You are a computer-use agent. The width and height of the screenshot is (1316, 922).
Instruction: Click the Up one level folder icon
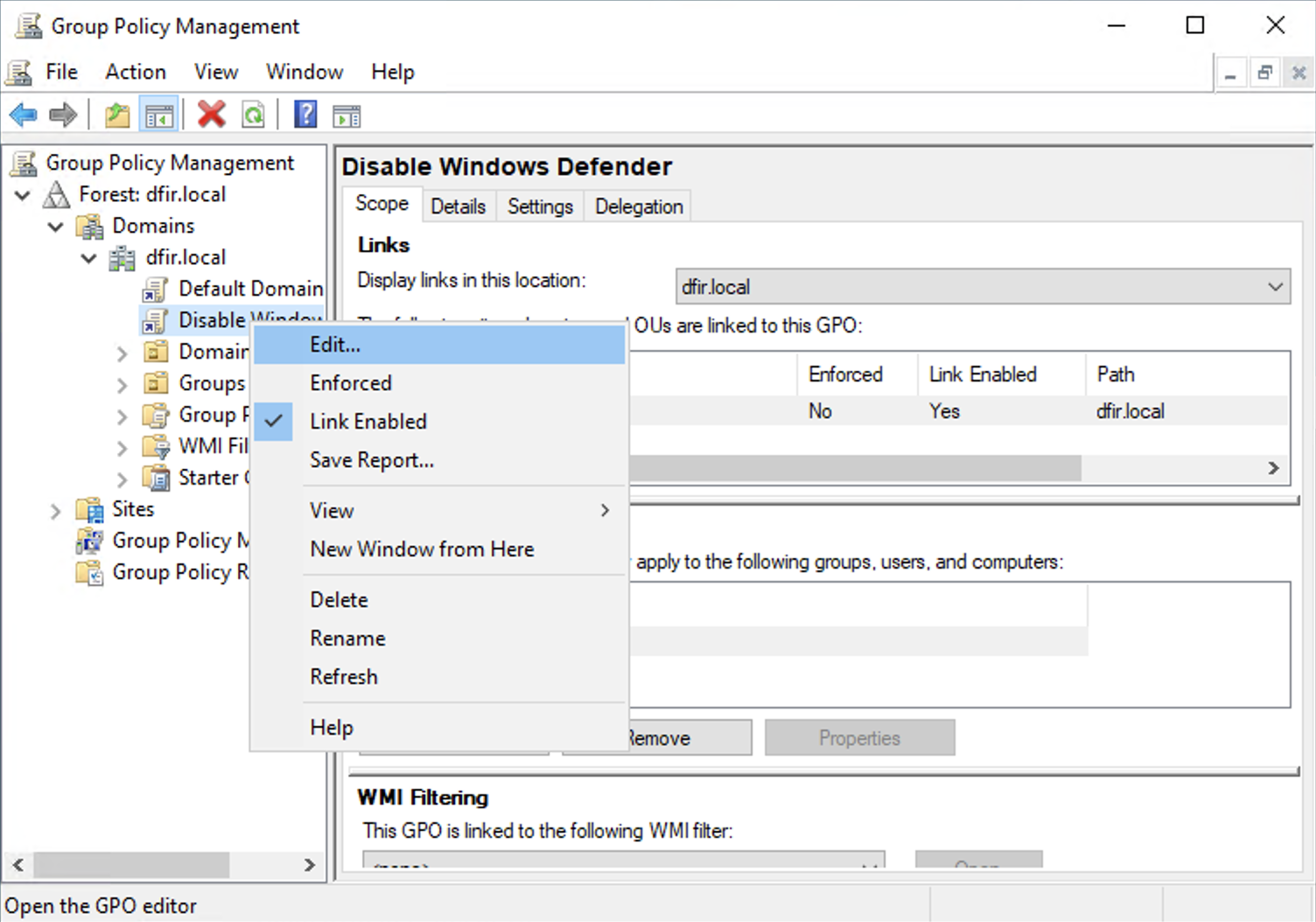(x=117, y=115)
